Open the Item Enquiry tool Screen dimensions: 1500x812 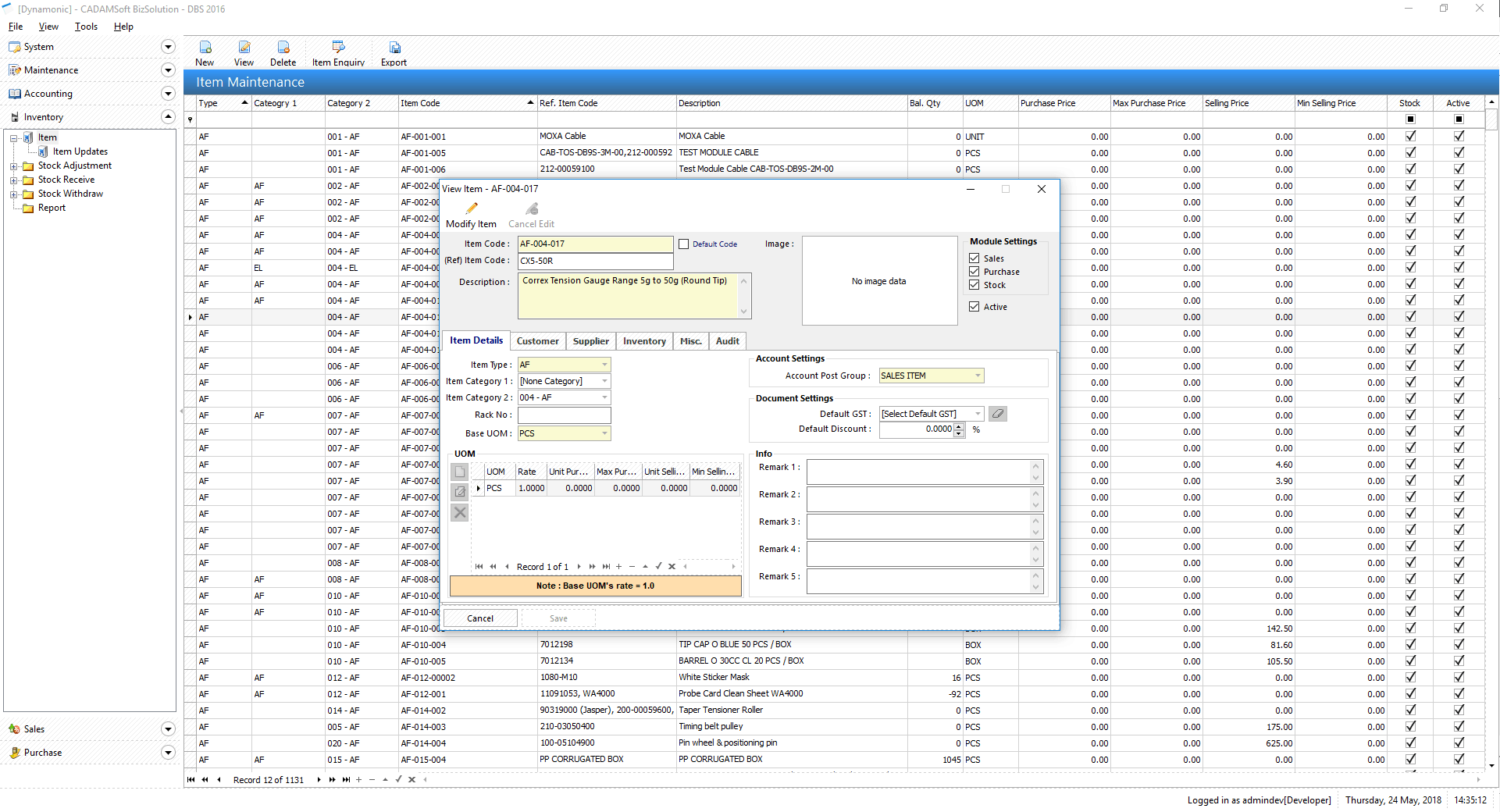(x=338, y=48)
